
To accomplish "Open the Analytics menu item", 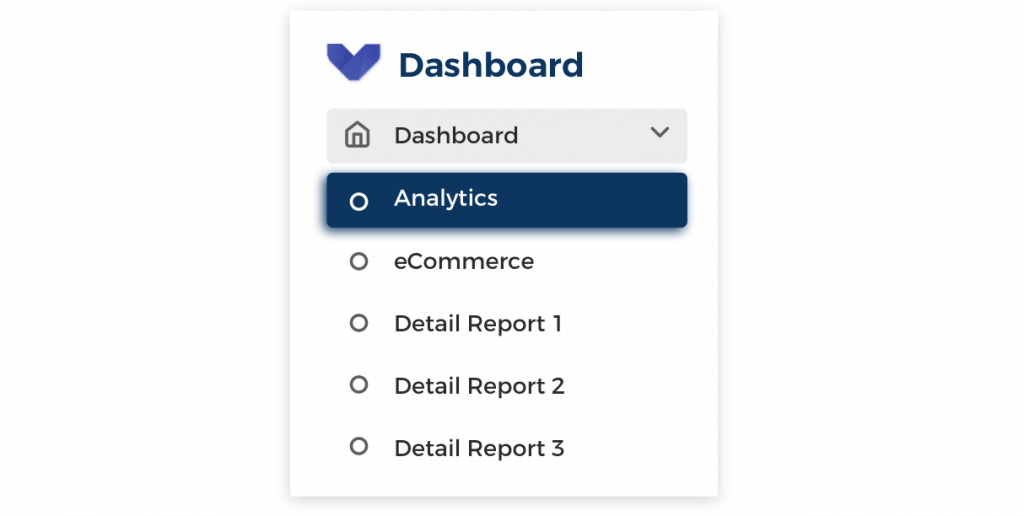I will (x=507, y=200).
